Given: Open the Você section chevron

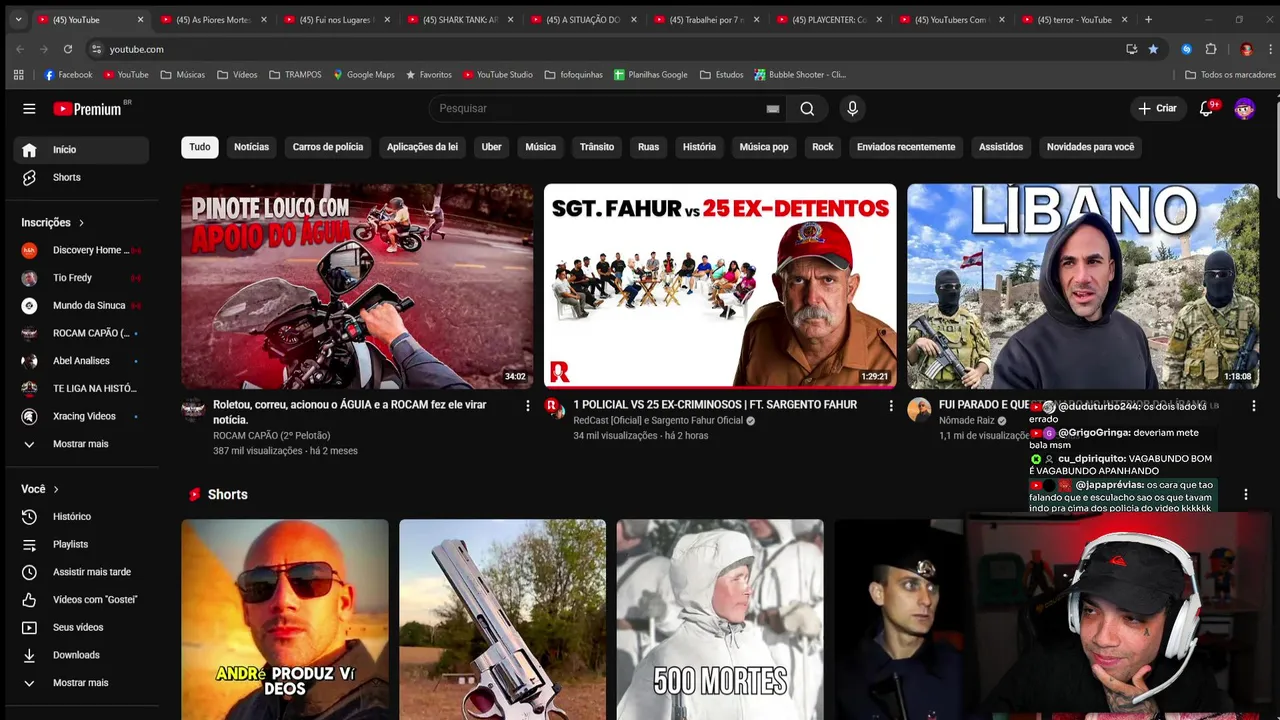Looking at the screenshot, I should [56, 489].
